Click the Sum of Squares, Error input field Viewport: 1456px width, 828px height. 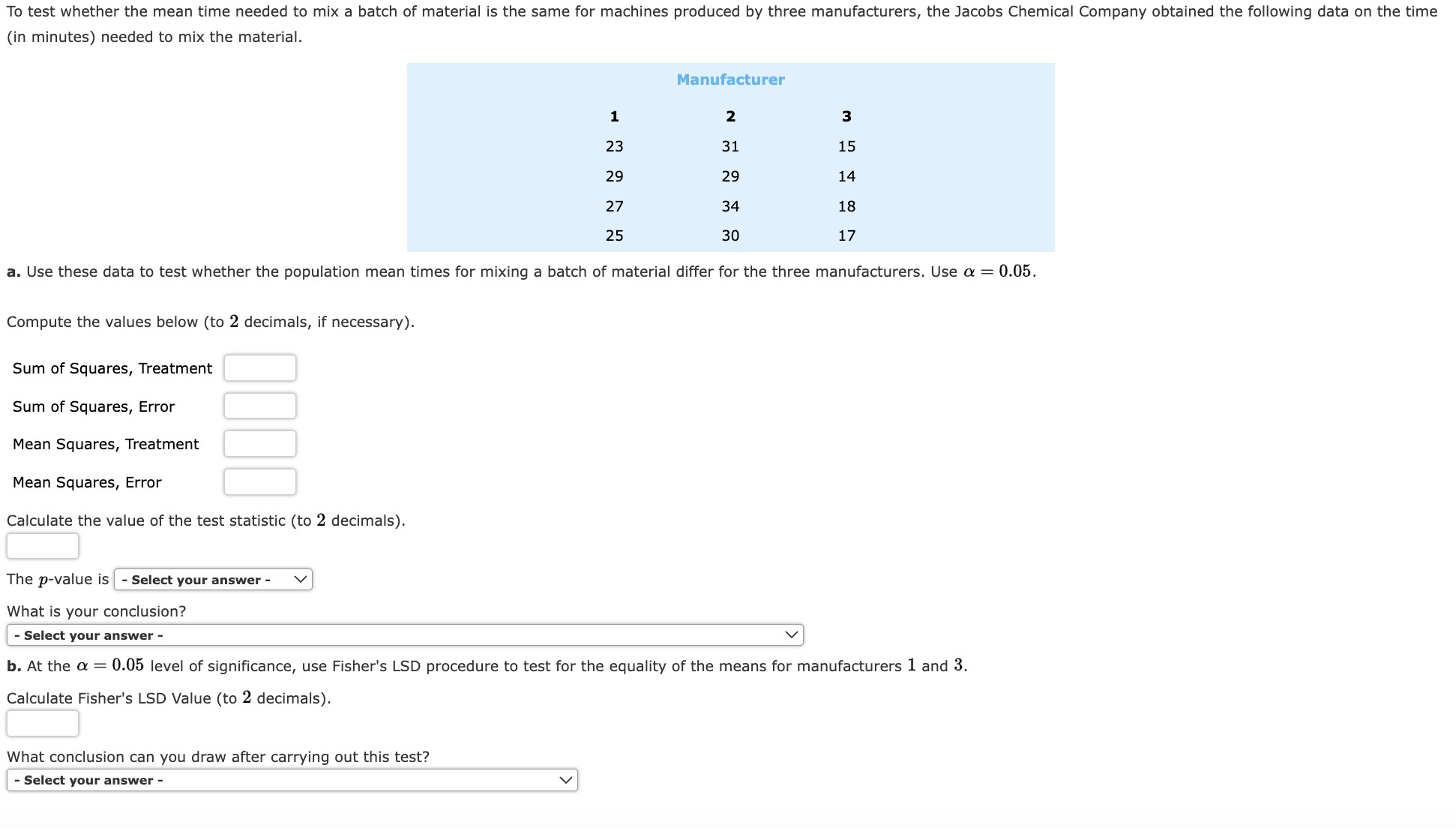pos(259,406)
